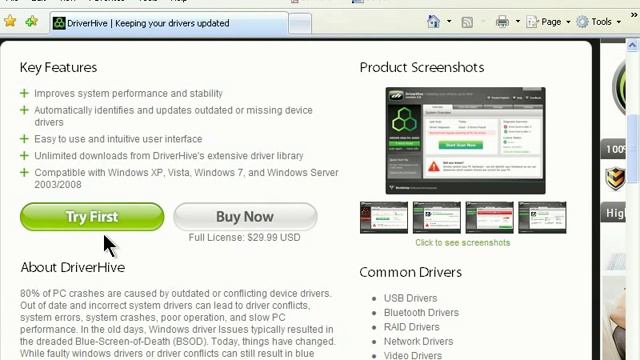
Task: Click the RSS feeds icon
Action: (467, 22)
